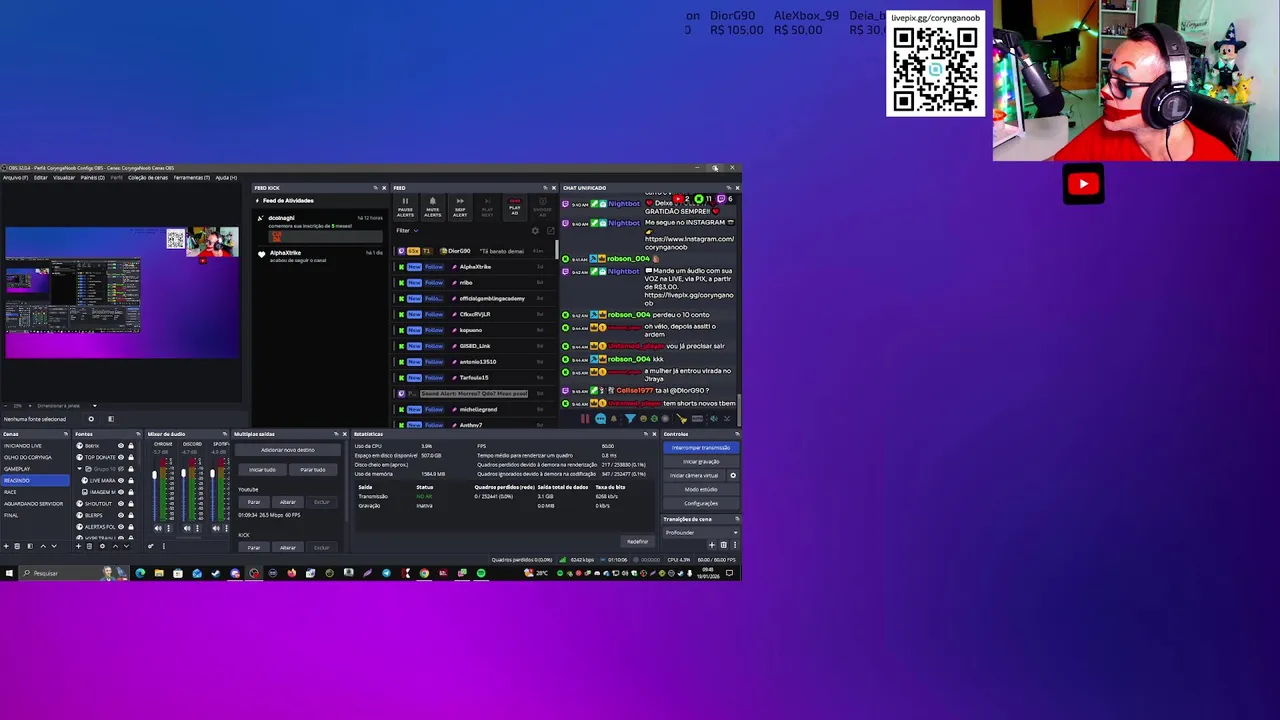Screen dimensions: 1280x720
Task: Select the OLHO DO CORYNGA scene
Action: [x=36, y=457]
